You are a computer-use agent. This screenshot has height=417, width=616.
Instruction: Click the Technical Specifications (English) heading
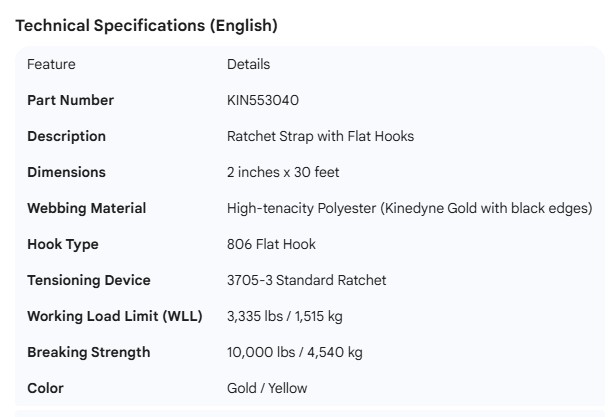(x=147, y=26)
